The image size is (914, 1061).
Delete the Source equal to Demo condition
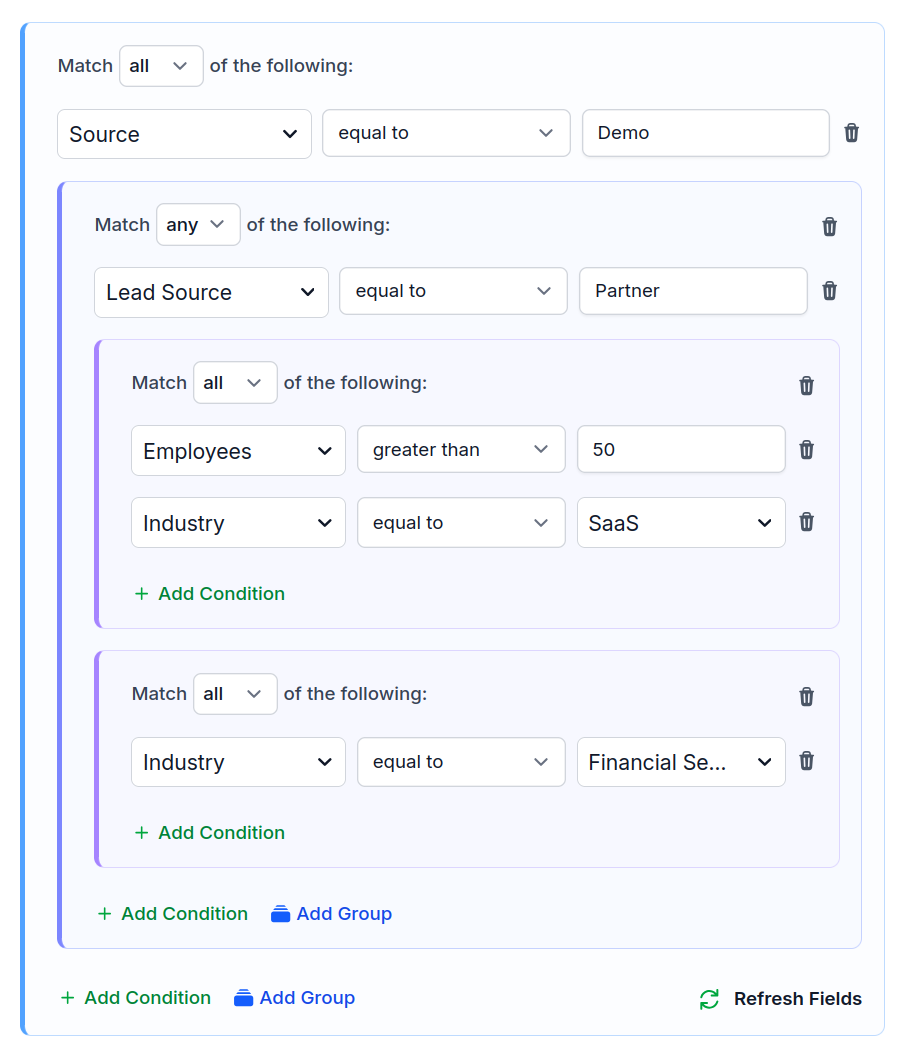click(x=851, y=133)
